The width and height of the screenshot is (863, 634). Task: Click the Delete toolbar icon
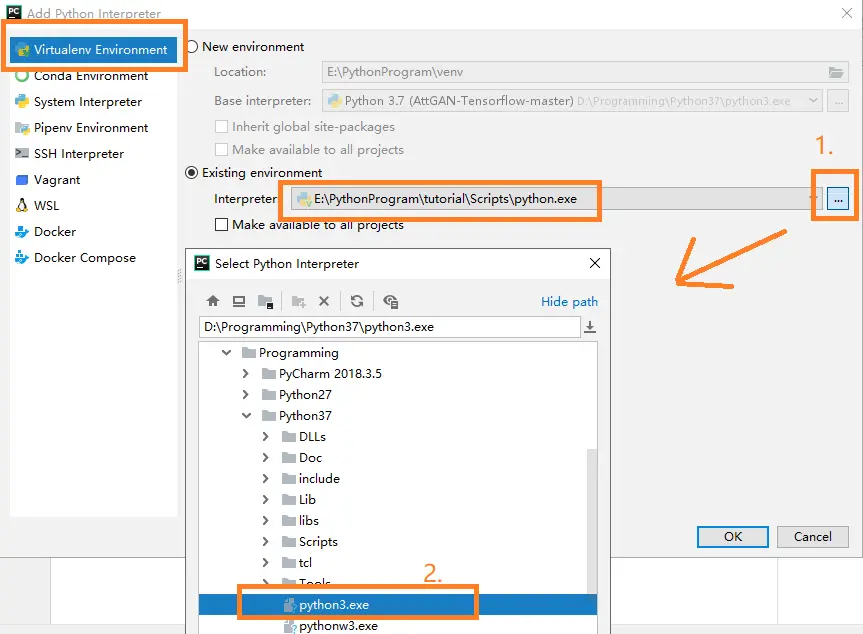(324, 301)
